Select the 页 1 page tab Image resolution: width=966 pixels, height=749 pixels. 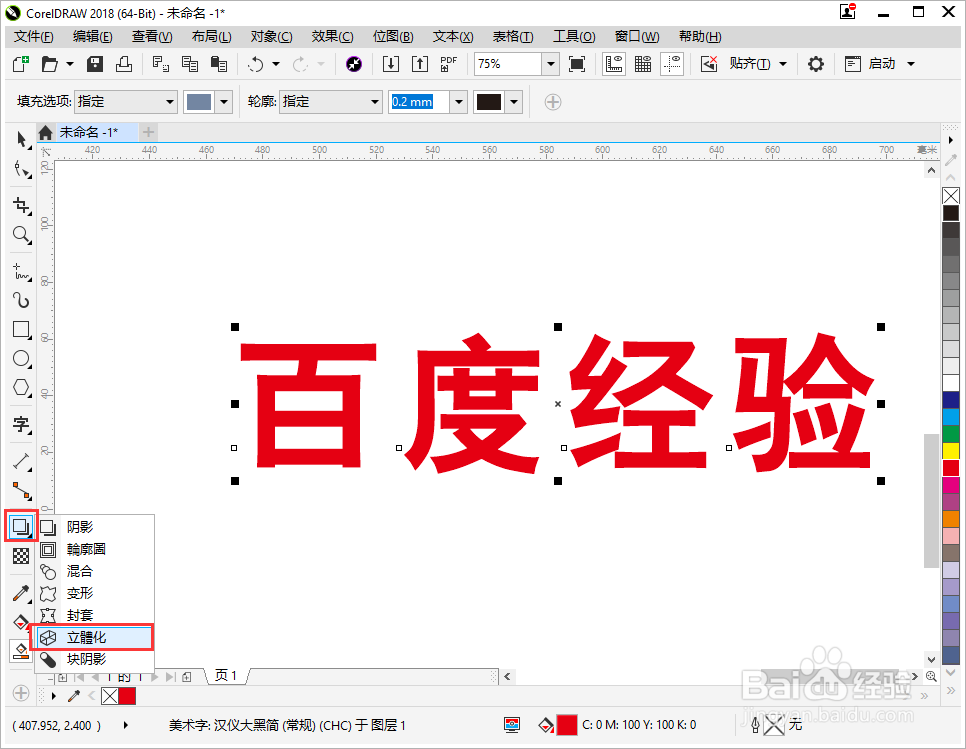[x=225, y=676]
